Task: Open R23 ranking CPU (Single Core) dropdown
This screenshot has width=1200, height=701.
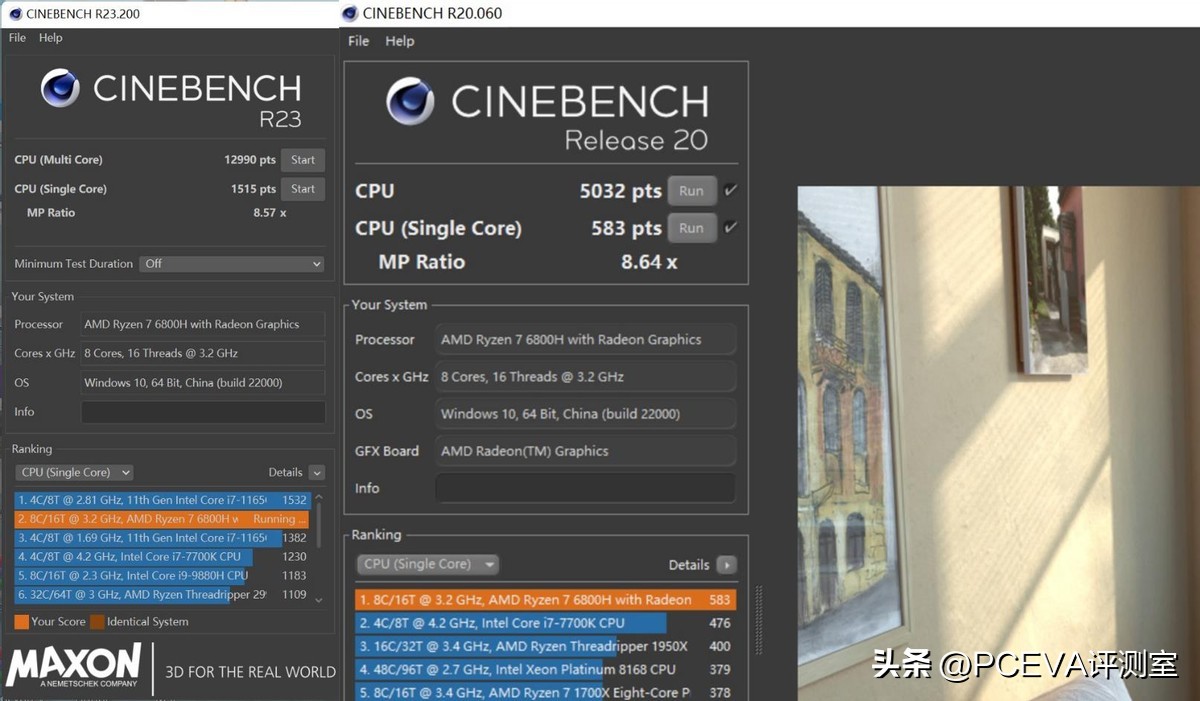Action: pos(74,472)
